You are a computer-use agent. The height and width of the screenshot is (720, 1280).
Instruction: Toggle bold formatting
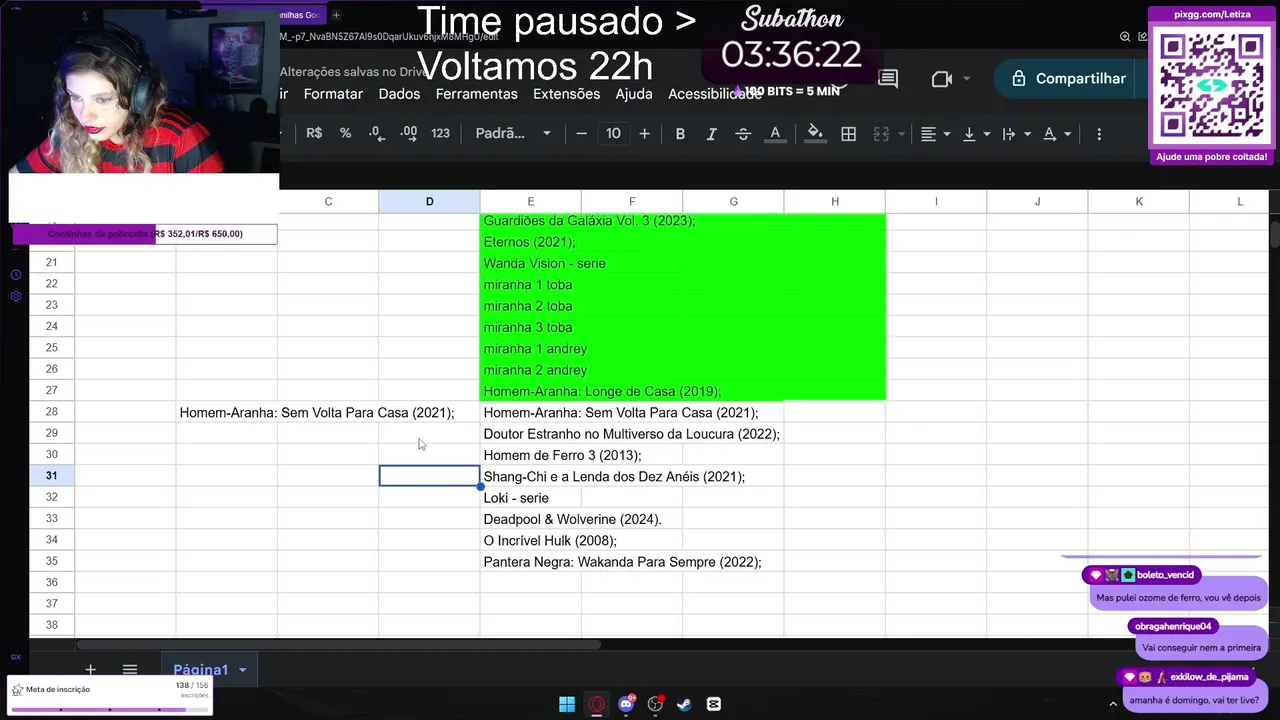(x=680, y=133)
